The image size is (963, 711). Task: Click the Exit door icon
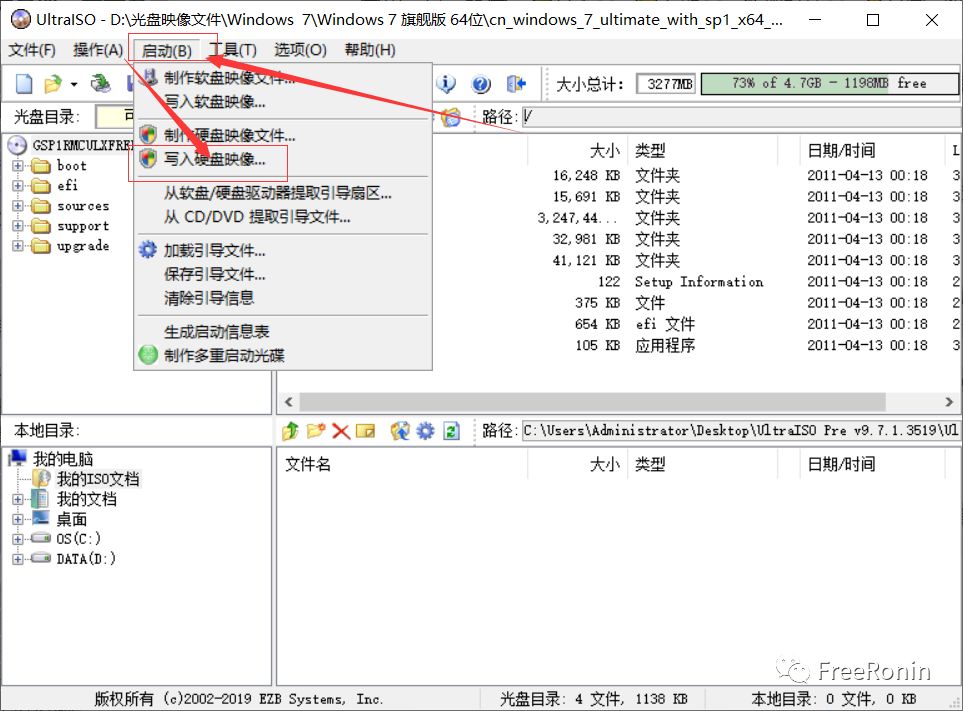tap(516, 84)
